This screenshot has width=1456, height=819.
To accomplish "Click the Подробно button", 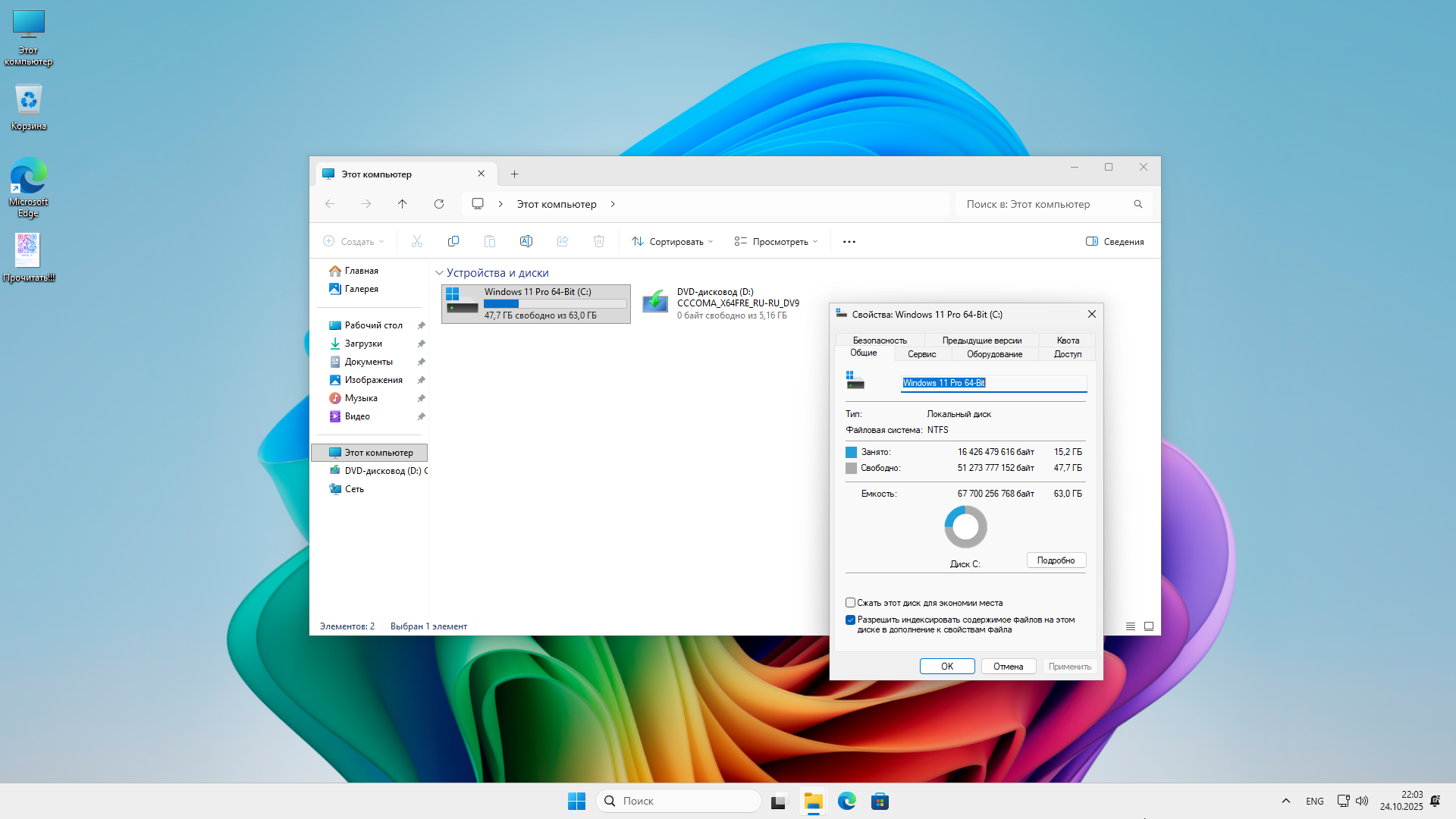I will coord(1056,560).
